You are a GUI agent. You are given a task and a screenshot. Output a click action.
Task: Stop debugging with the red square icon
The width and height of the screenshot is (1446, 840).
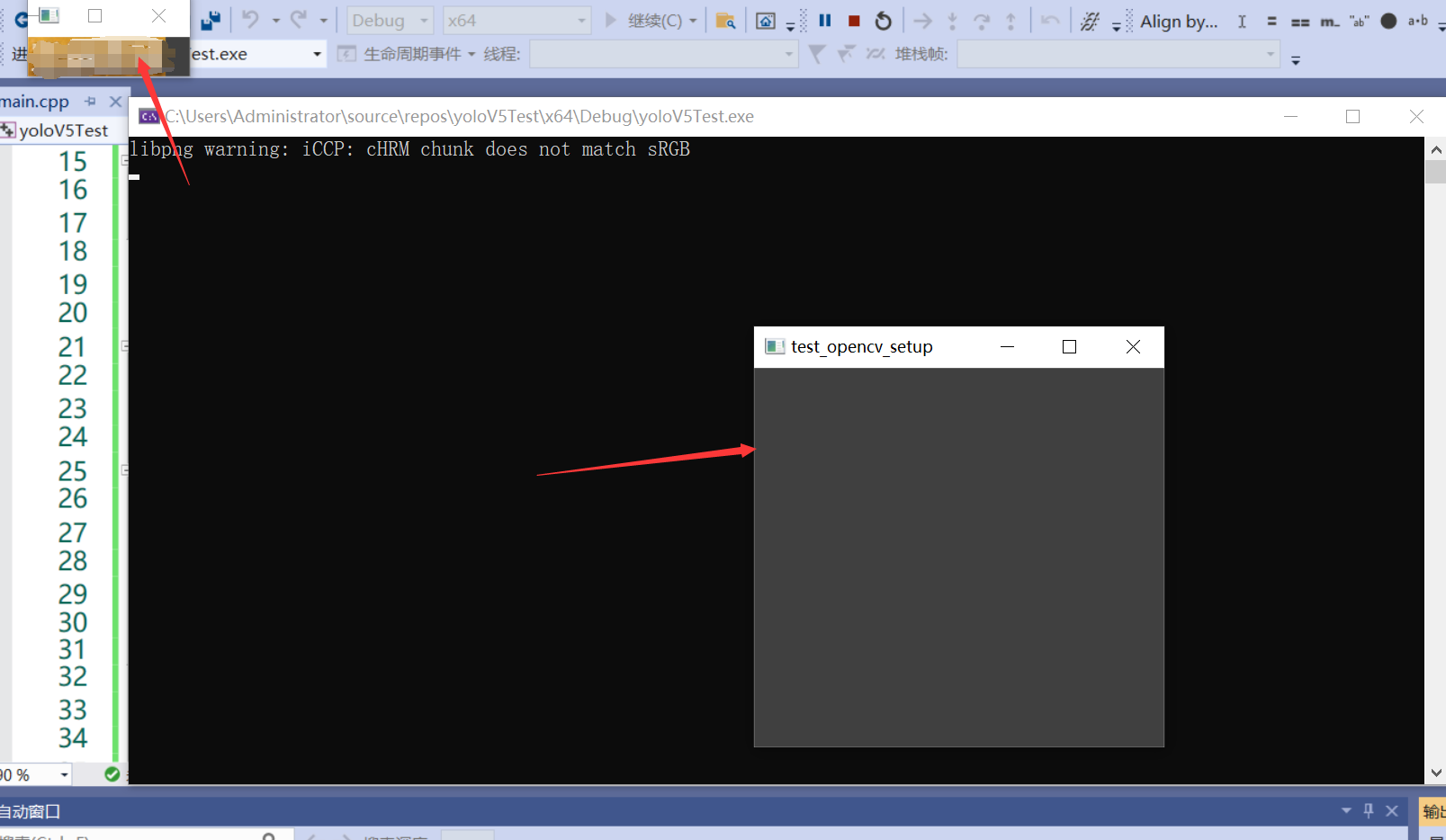(854, 20)
